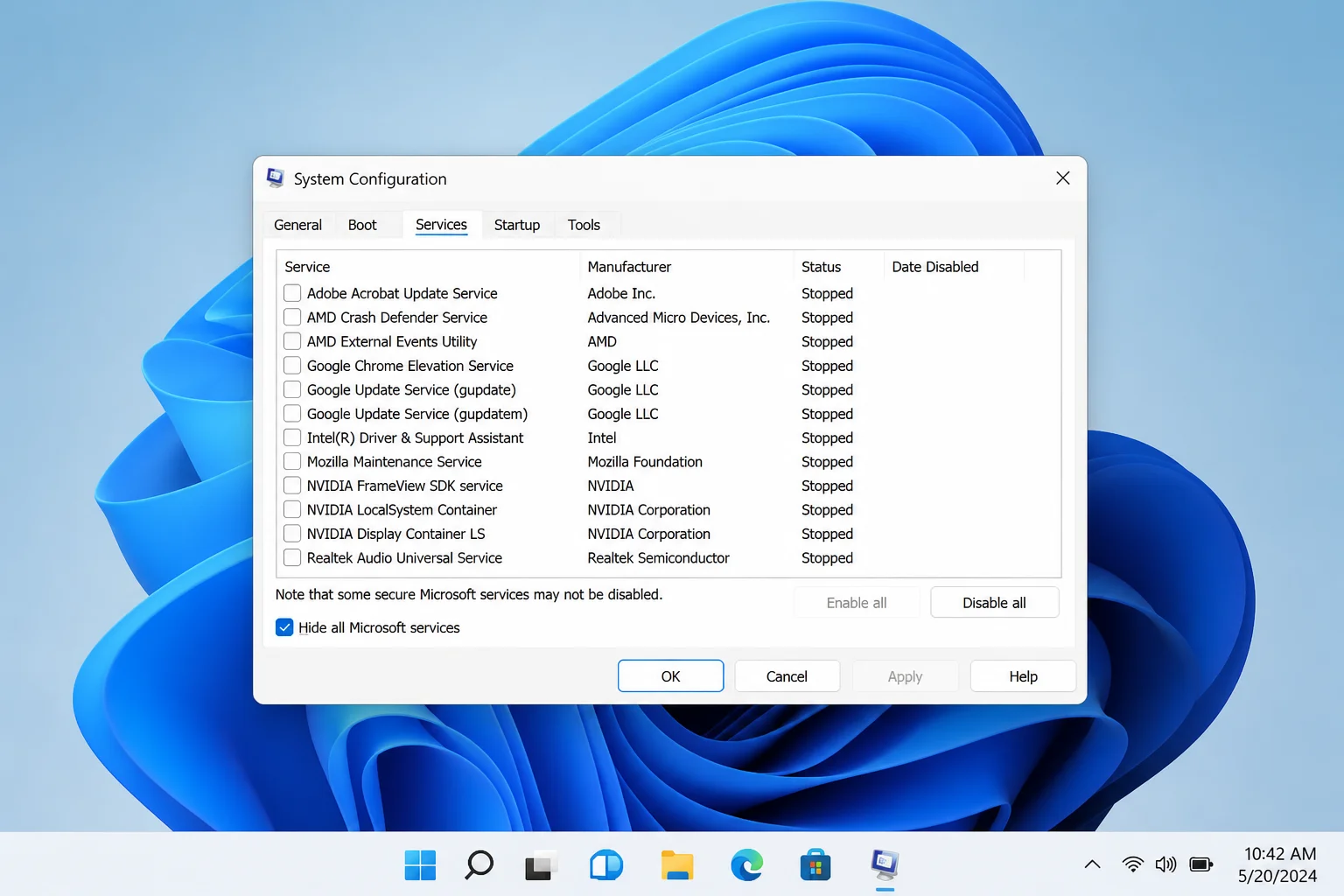Open the Windows Start menu
Viewport: 1344px width, 896px height.
point(420,865)
